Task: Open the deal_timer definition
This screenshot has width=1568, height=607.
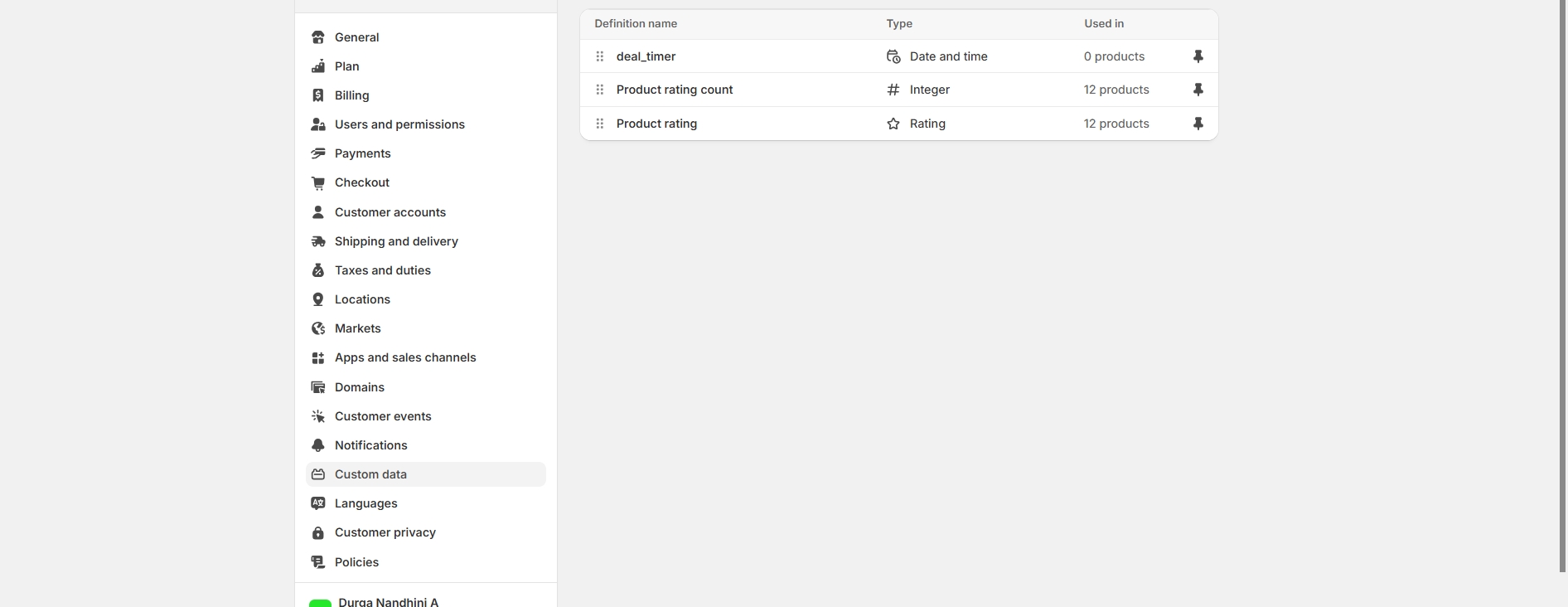Action: tap(646, 56)
